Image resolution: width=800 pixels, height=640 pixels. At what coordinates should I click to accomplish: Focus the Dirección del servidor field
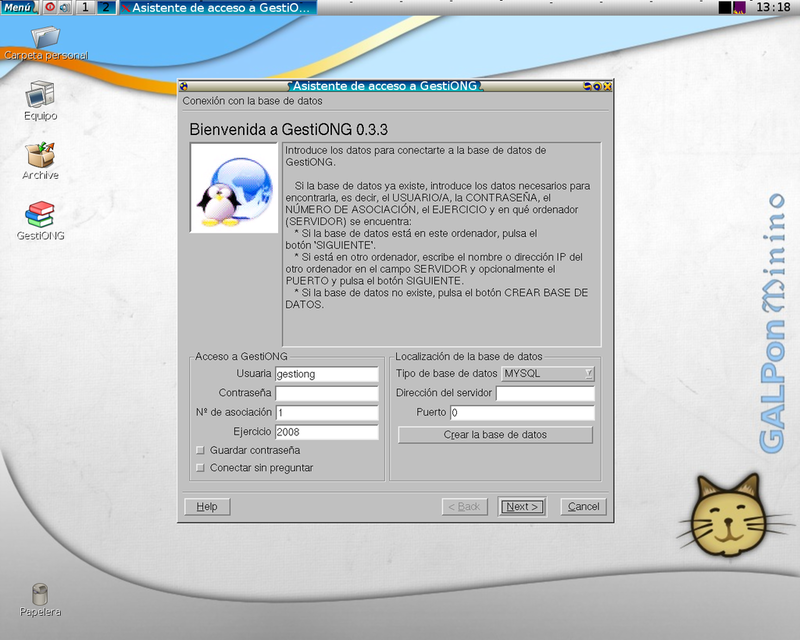pyautogui.click(x=545, y=393)
